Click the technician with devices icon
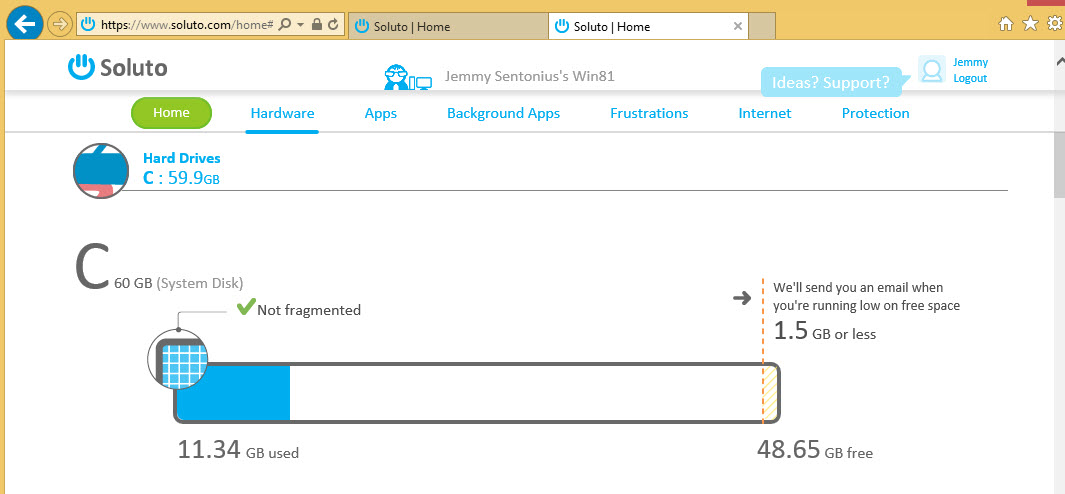The image size is (1065, 494). click(x=408, y=77)
